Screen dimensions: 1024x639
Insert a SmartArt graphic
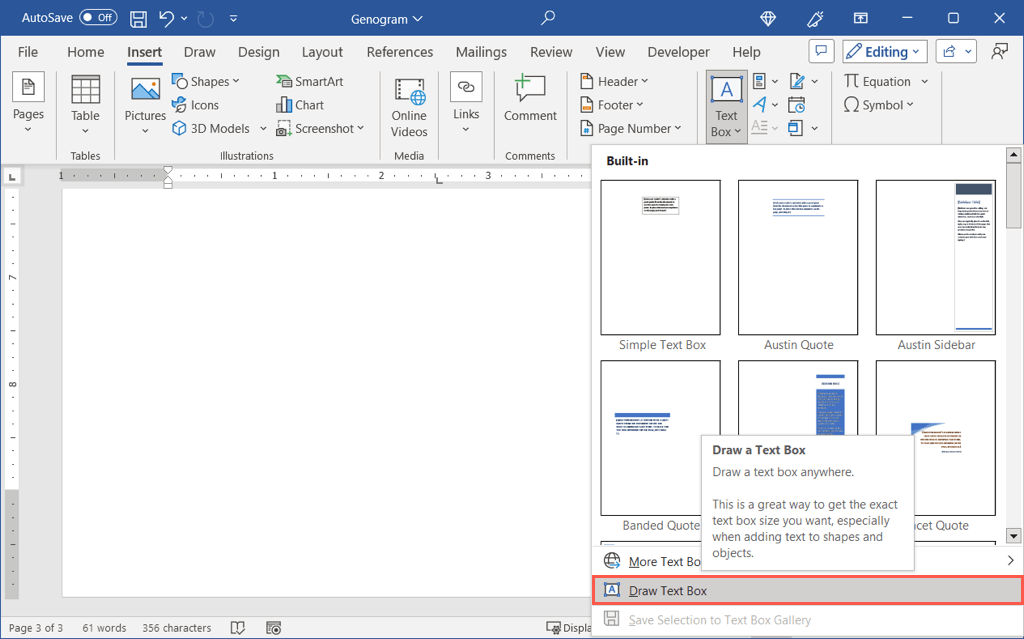pyautogui.click(x=310, y=81)
